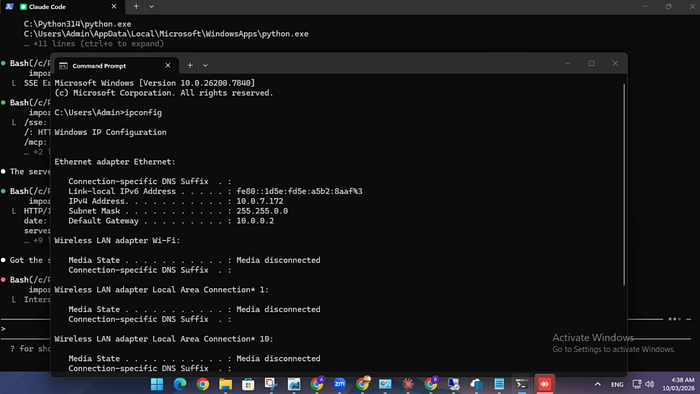Open the Snipping Tool icon in the taskbar

[x=271, y=384]
